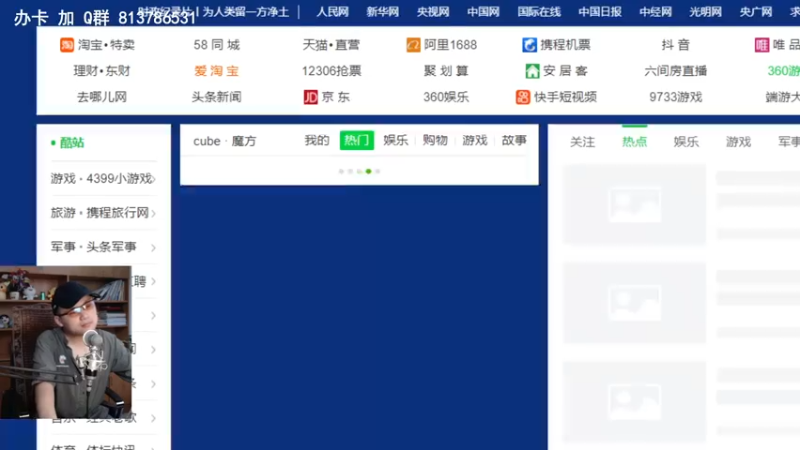The height and width of the screenshot is (450, 800).
Task: Click the Taobao orange icon
Action: click(x=67, y=45)
